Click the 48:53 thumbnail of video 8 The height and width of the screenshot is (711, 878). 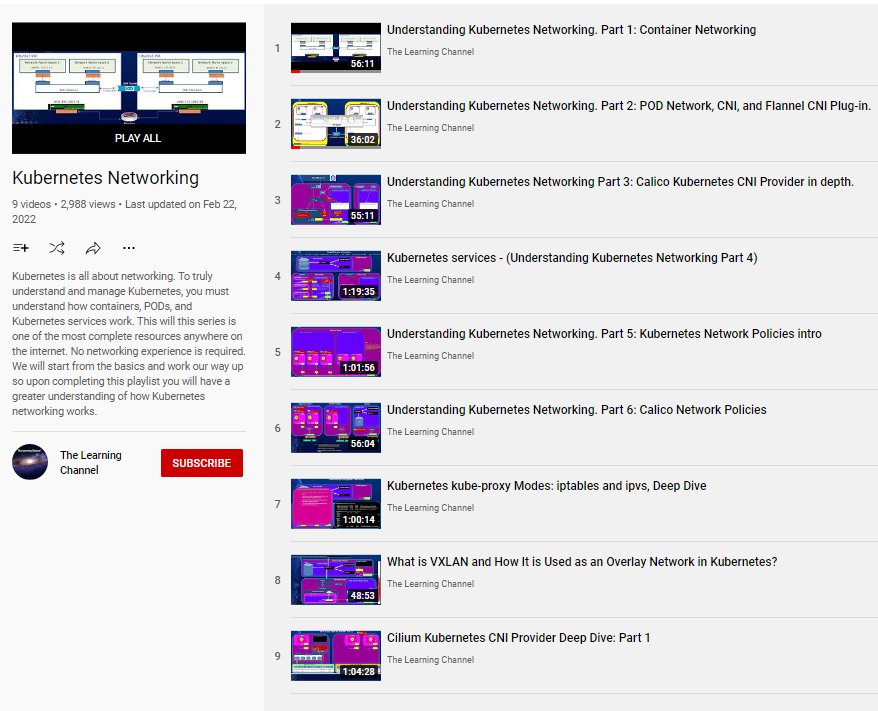click(x=336, y=580)
